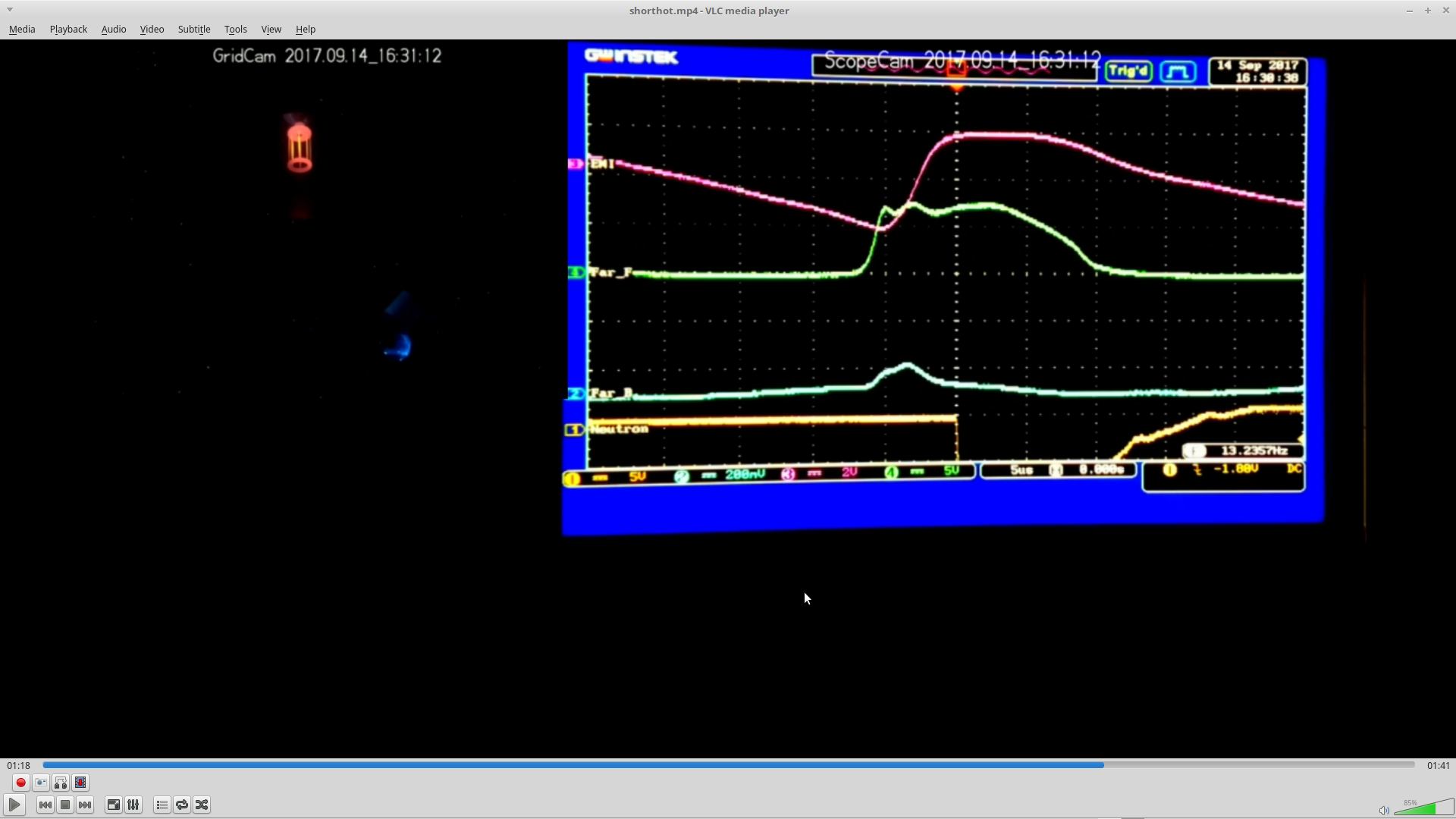Viewport: 1456px width, 819px height.
Task: Seek within the playback progress bar
Action: click(x=729, y=765)
